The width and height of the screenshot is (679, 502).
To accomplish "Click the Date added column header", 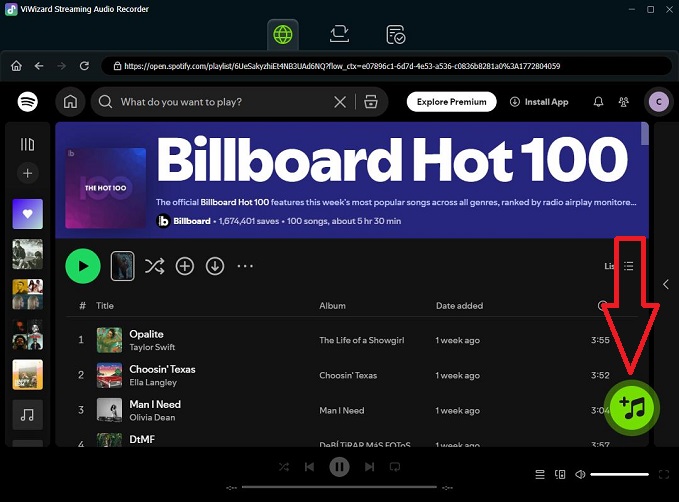I will pyautogui.click(x=459, y=305).
